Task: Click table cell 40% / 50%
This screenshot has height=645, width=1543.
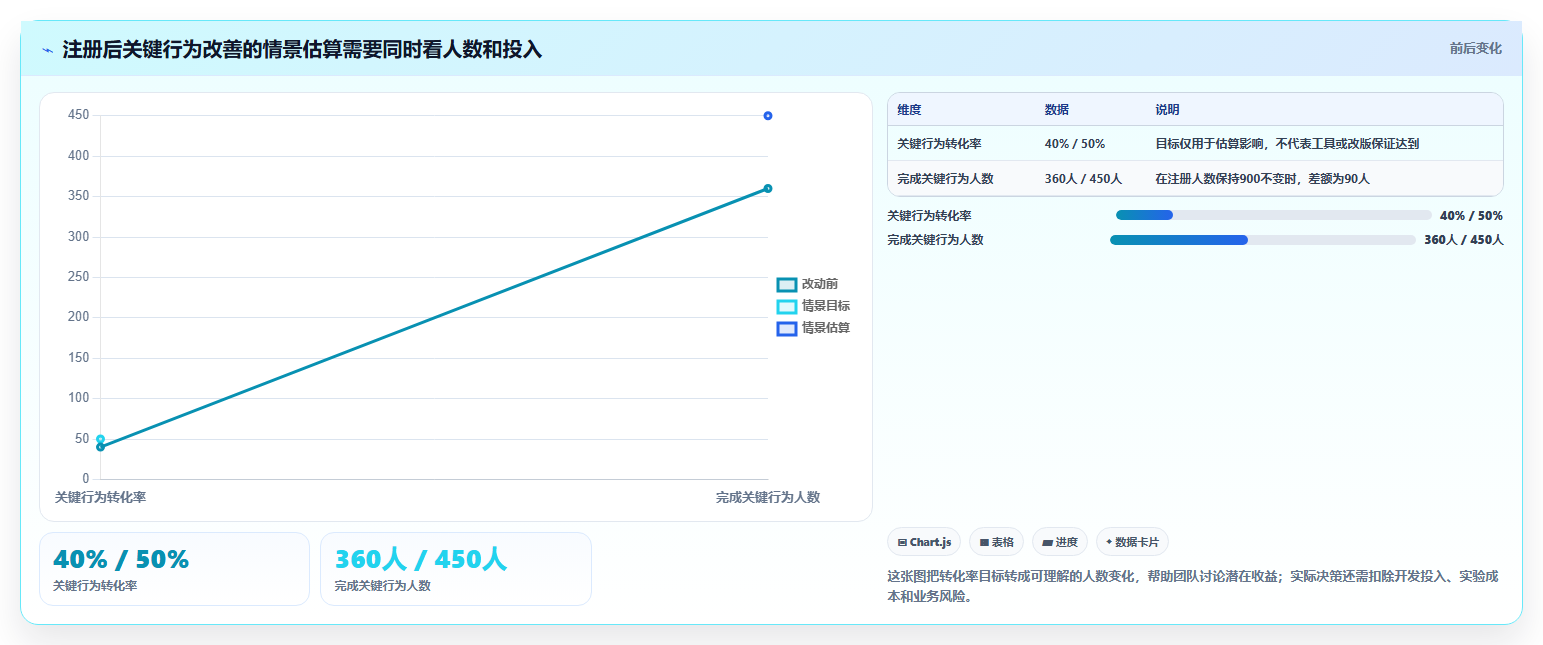Action: coord(1075,144)
